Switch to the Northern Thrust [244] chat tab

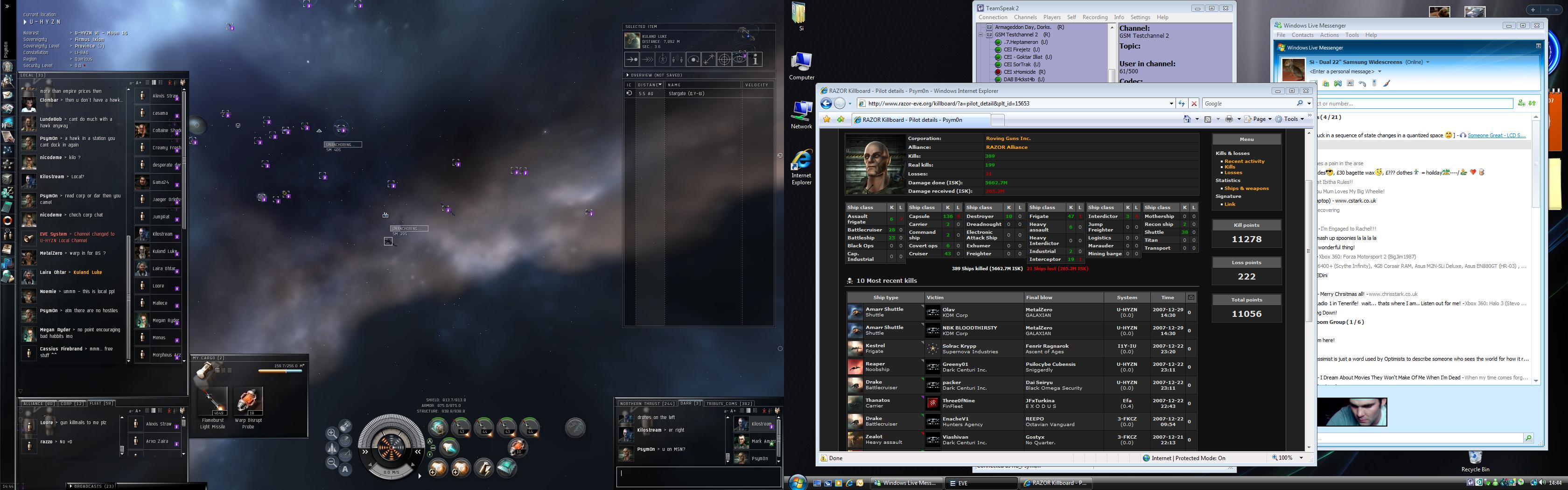pos(647,404)
